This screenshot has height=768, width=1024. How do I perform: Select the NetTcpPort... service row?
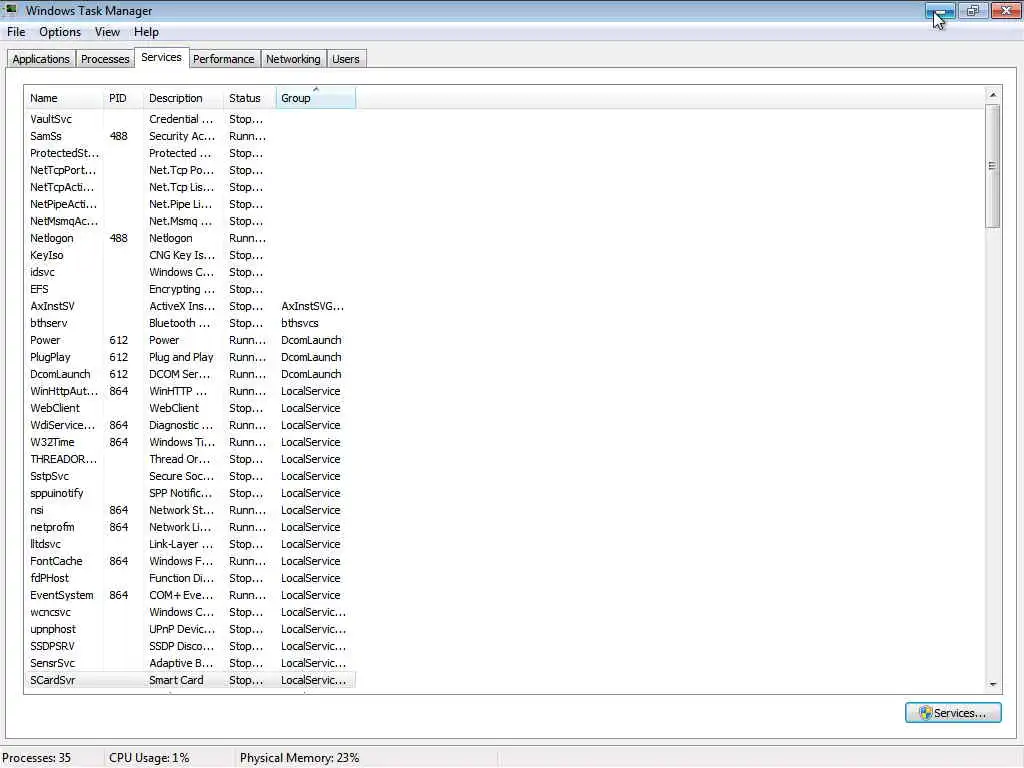(x=190, y=170)
